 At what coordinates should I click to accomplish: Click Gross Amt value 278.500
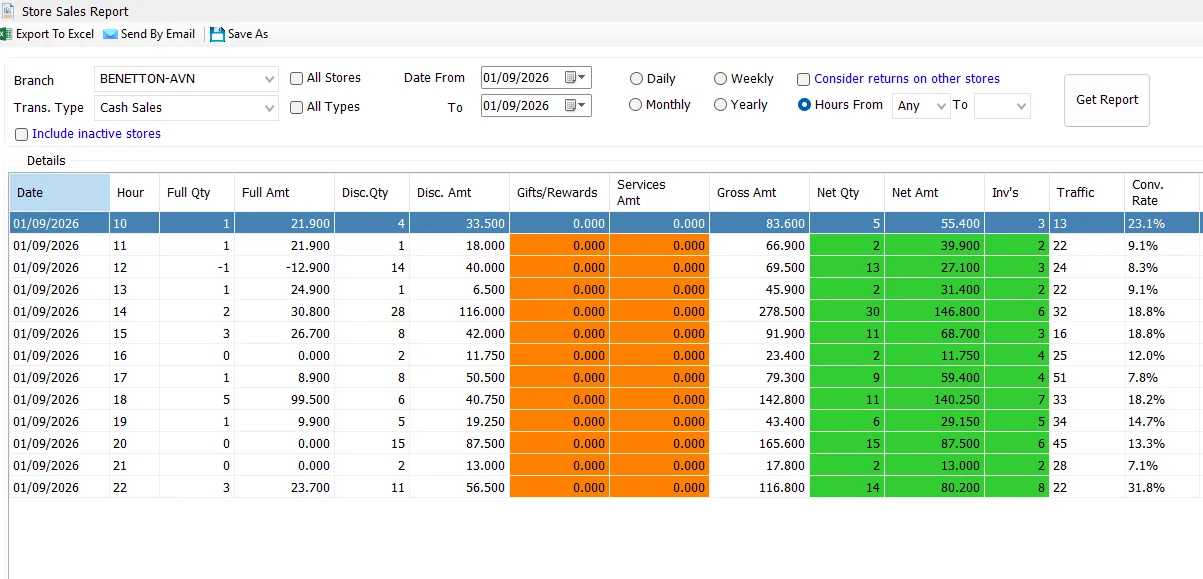pyautogui.click(x=781, y=311)
